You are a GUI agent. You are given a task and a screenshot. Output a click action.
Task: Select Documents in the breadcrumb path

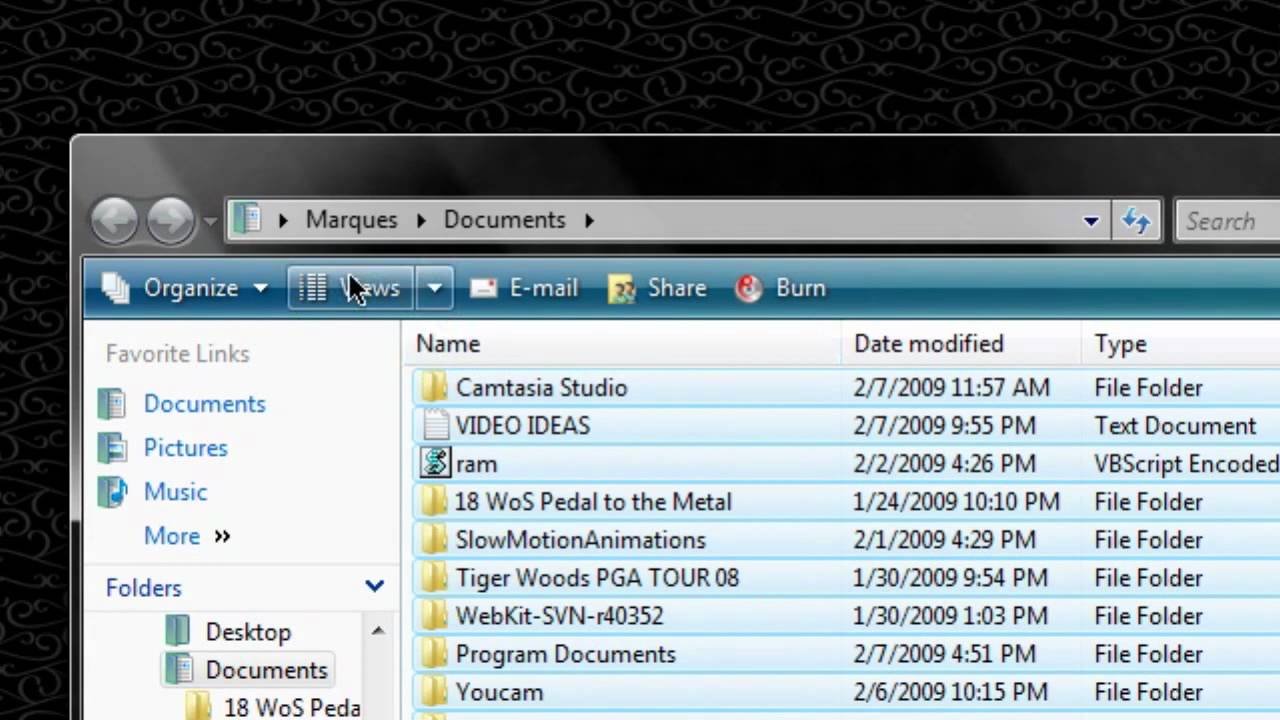point(504,220)
